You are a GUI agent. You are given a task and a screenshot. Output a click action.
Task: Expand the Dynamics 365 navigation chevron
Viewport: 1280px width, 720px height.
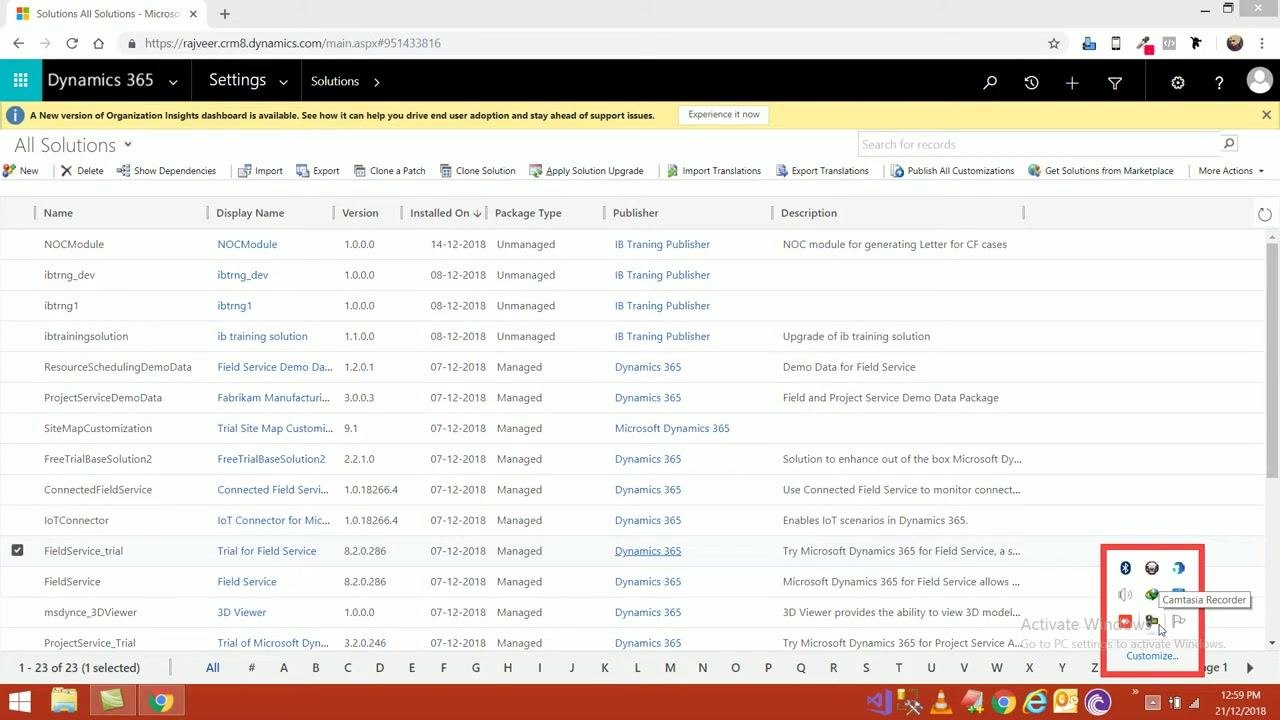pos(173,83)
